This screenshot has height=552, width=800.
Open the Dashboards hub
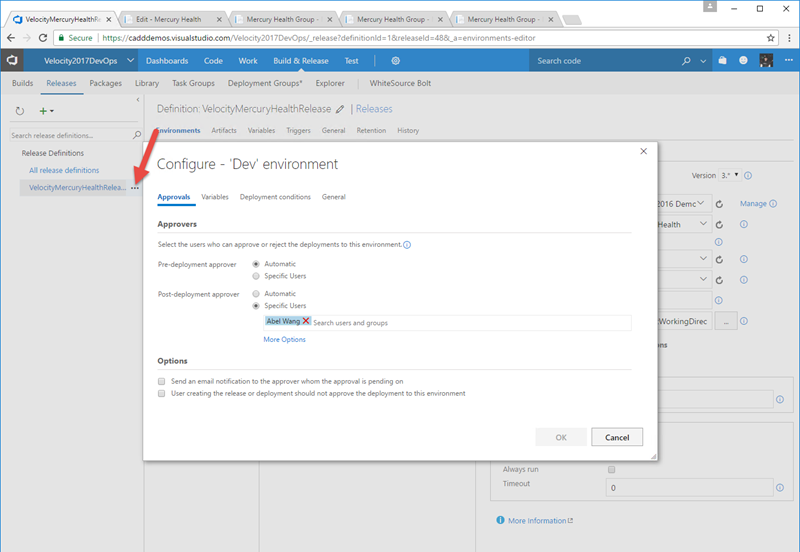pos(167,61)
